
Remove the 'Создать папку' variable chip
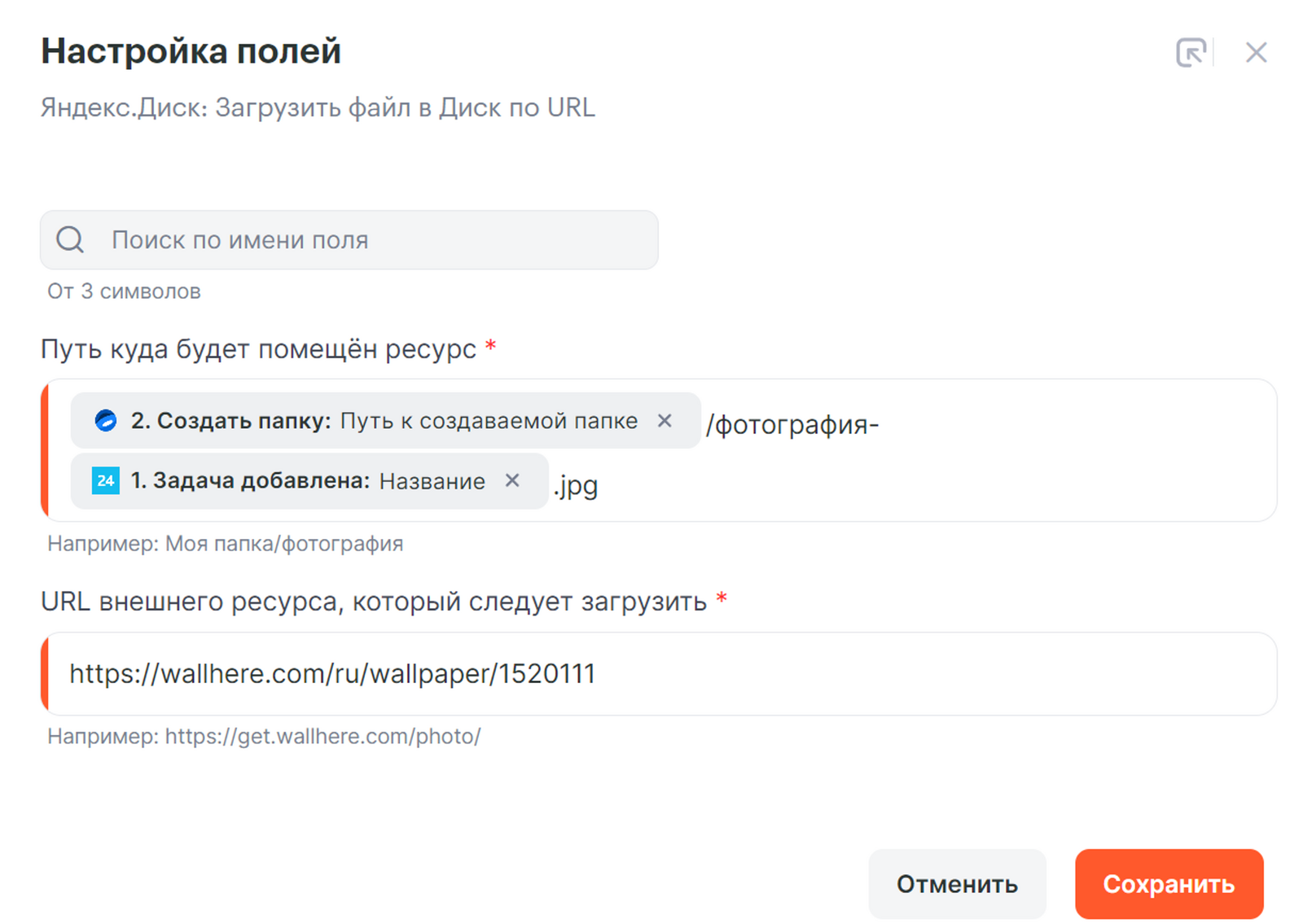665,421
